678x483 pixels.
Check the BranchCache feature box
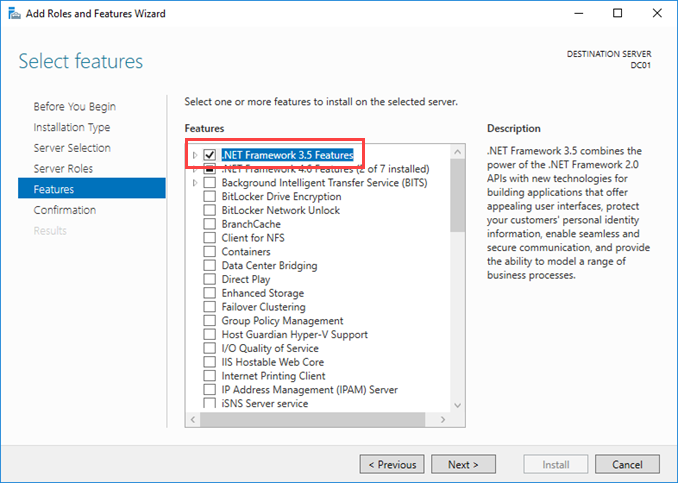pos(210,224)
